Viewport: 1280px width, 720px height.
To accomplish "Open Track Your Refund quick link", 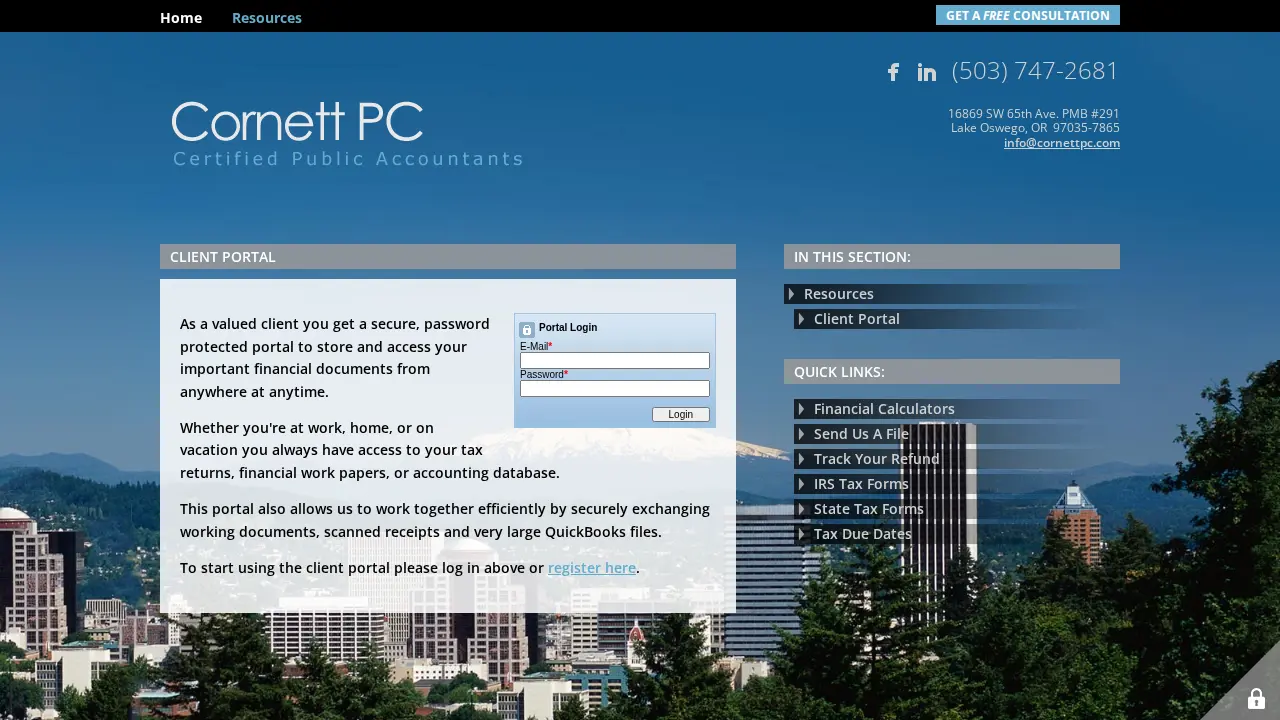I will click(876, 459).
